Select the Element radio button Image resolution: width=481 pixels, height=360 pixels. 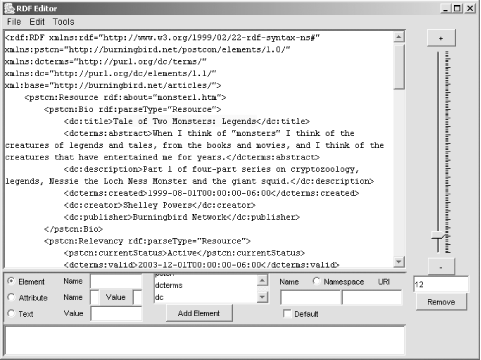[11, 281]
